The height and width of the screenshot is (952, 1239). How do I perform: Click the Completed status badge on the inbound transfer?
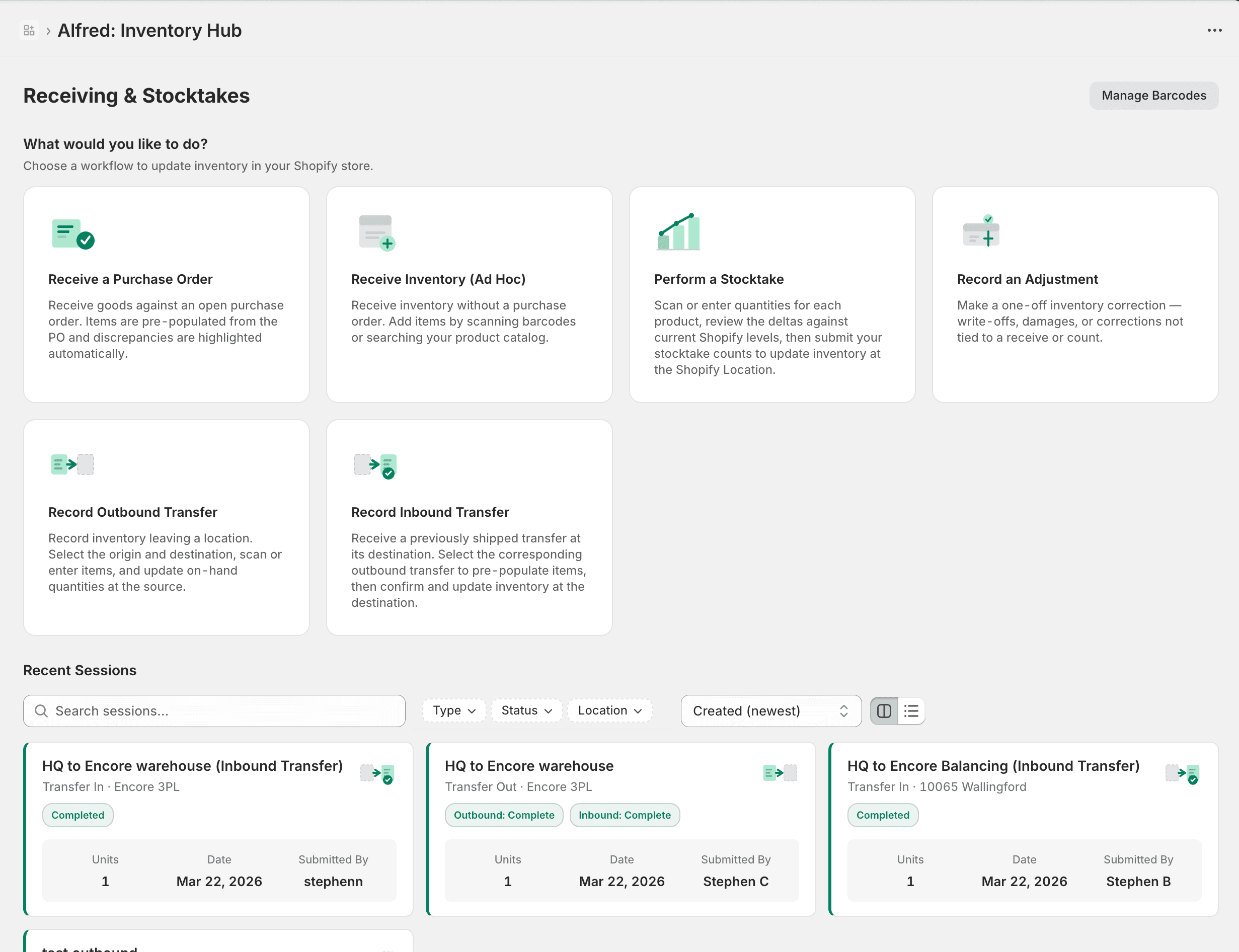[x=78, y=815]
